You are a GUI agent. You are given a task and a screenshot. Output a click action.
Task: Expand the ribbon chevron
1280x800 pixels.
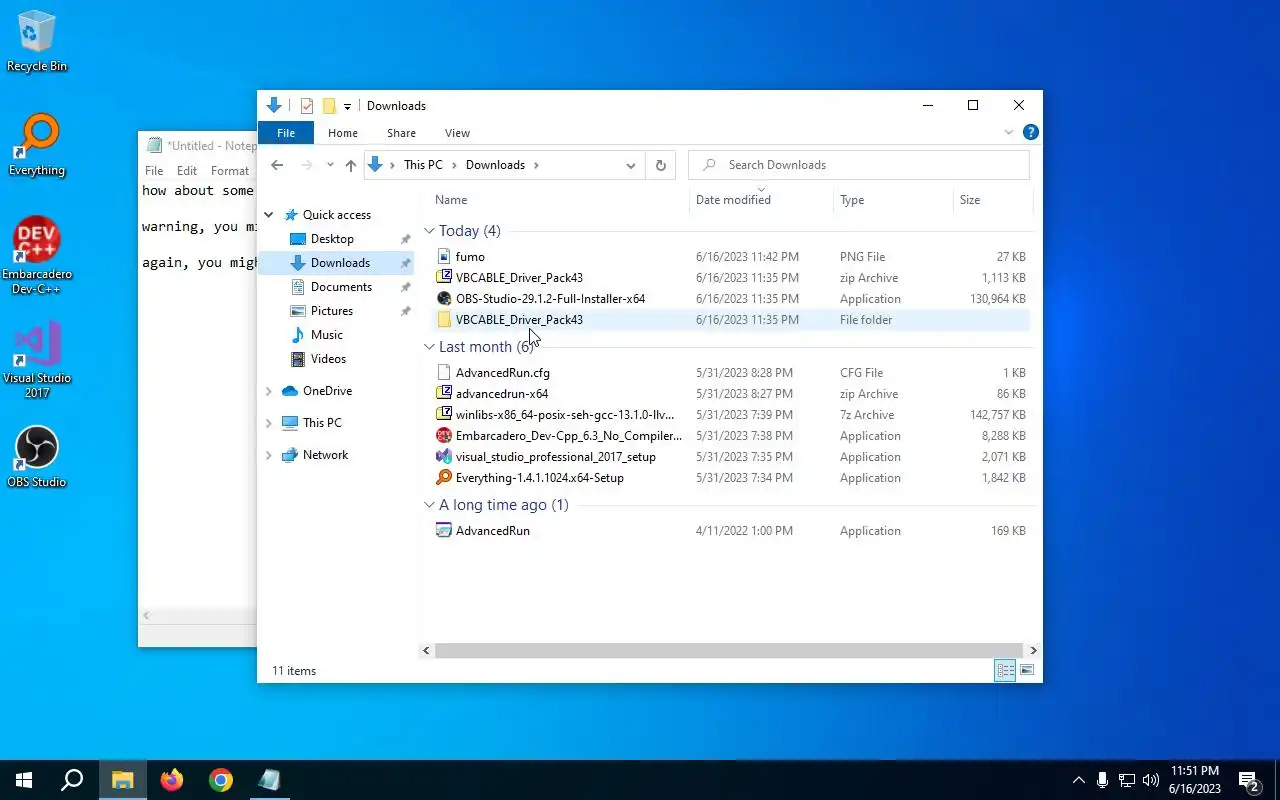coord(1009,132)
